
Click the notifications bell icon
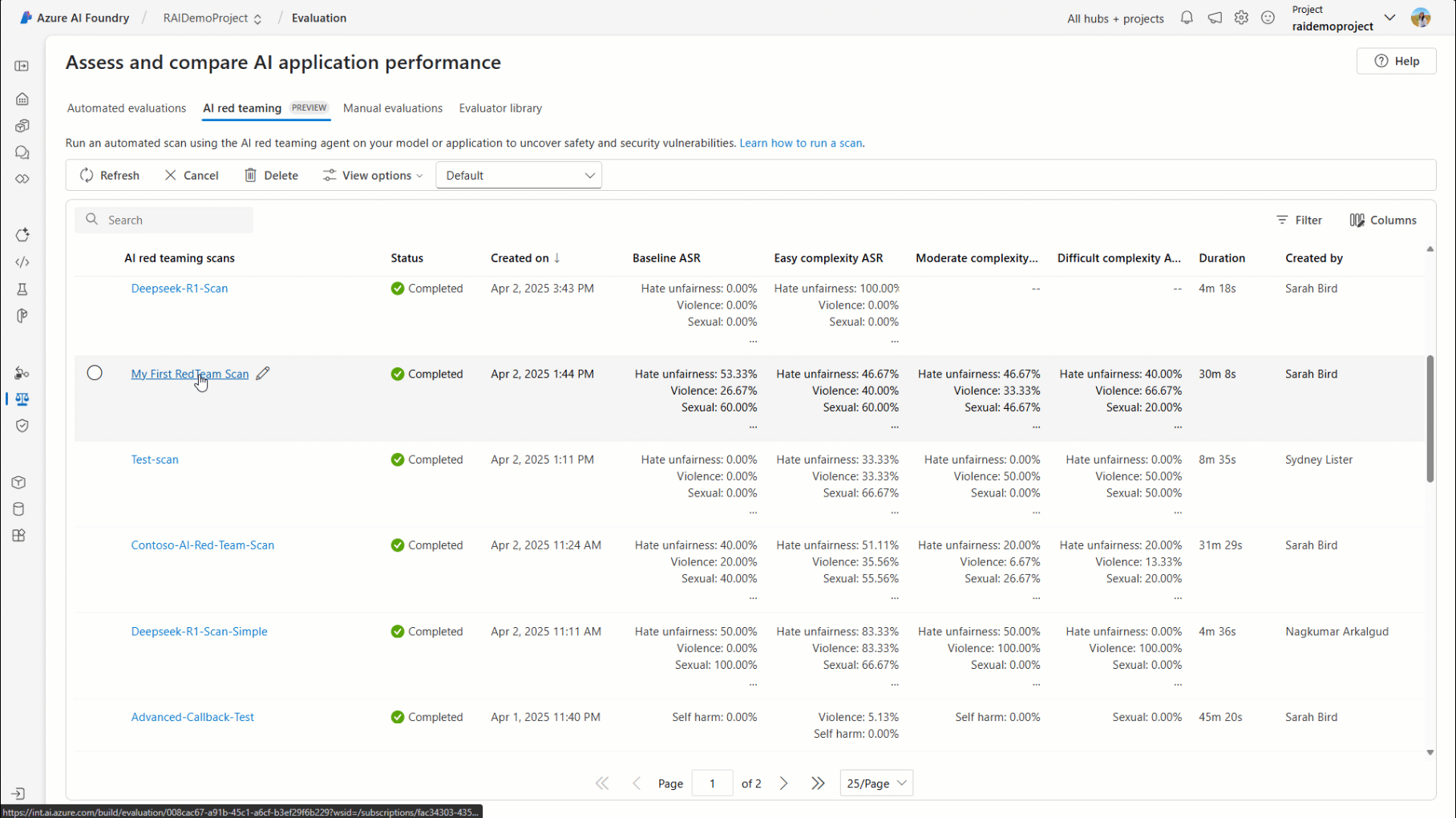point(1187,18)
